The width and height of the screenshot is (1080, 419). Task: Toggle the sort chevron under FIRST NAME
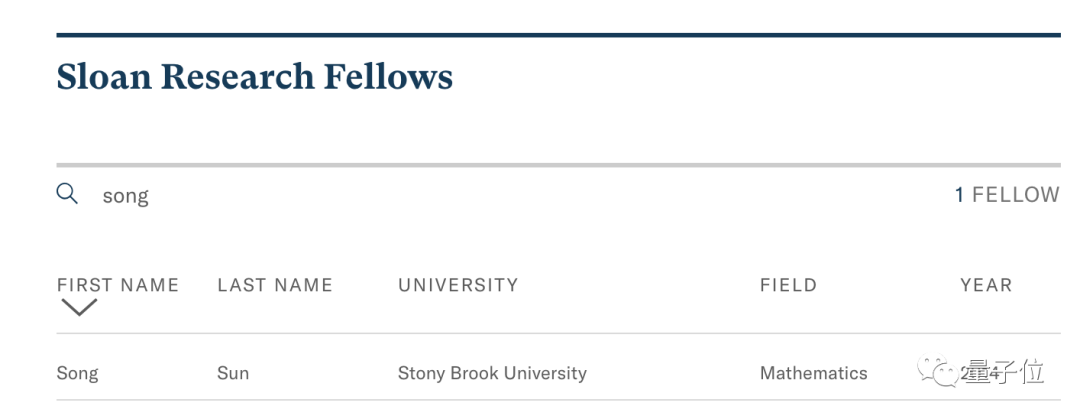tap(79, 308)
